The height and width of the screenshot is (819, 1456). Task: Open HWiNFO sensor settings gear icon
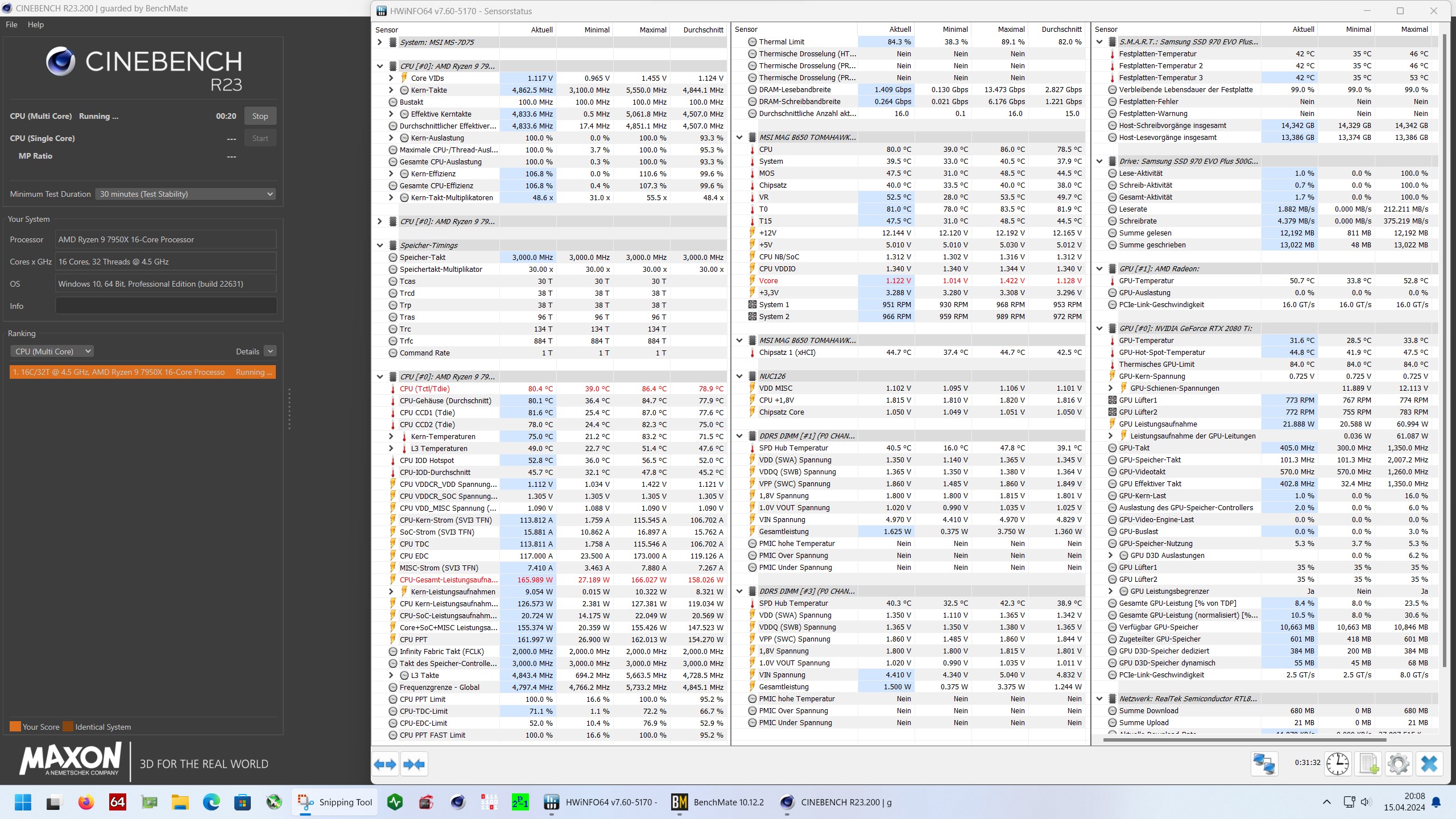pyautogui.click(x=1399, y=764)
